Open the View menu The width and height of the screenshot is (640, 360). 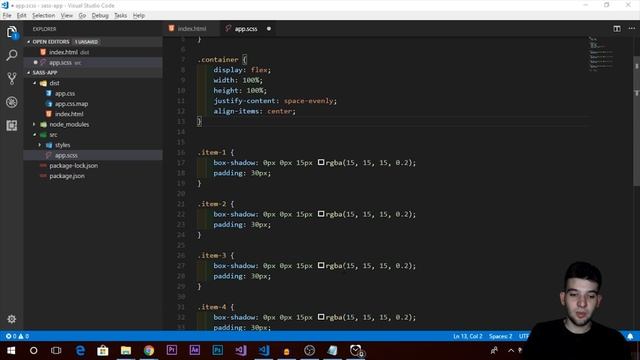pos(67,16)
